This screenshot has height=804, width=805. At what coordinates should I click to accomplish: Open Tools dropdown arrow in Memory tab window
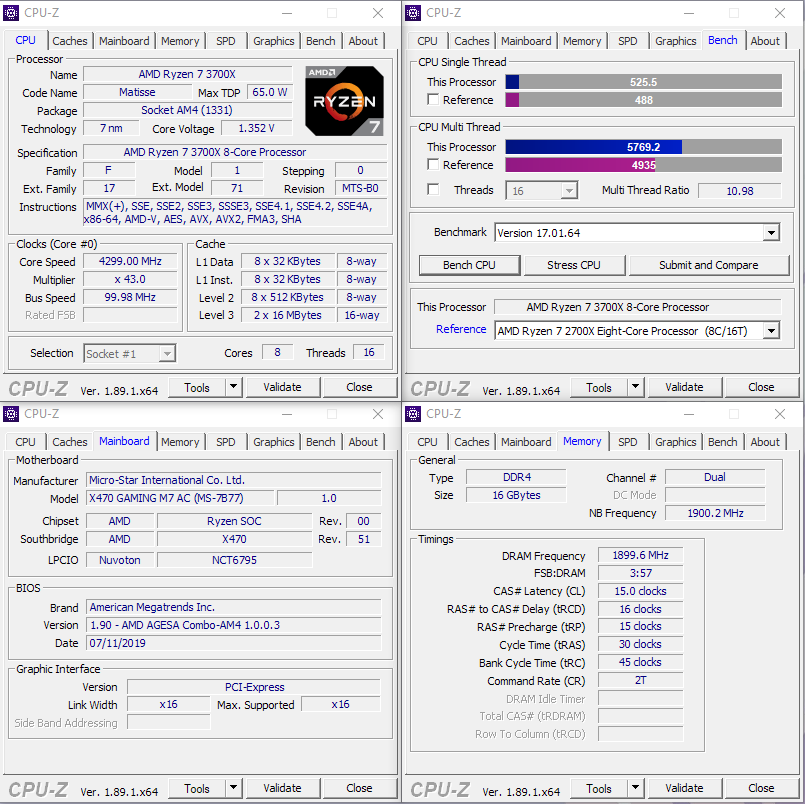click(636, 788)
